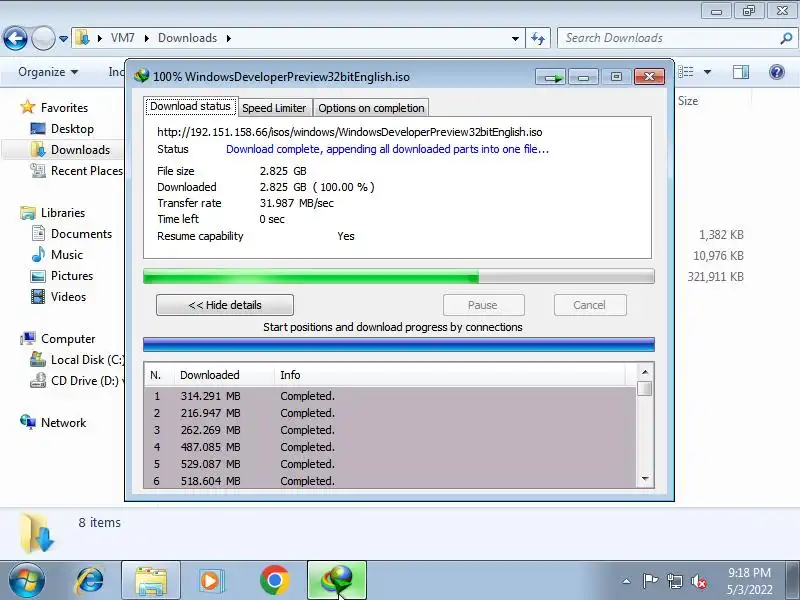The width and height of the screenshot is (800, 600).
Task: Click the connections list scroll up arrow
Action: [x=645, y=372]
